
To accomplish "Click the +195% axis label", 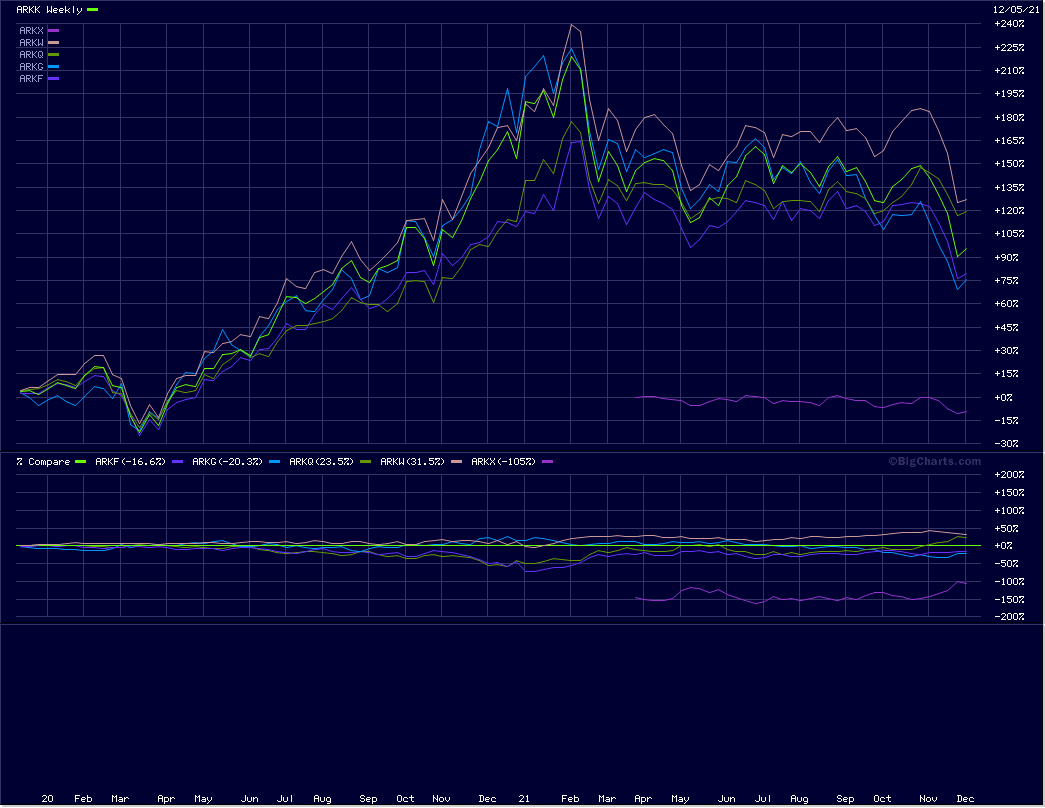I will (1009, 94).
